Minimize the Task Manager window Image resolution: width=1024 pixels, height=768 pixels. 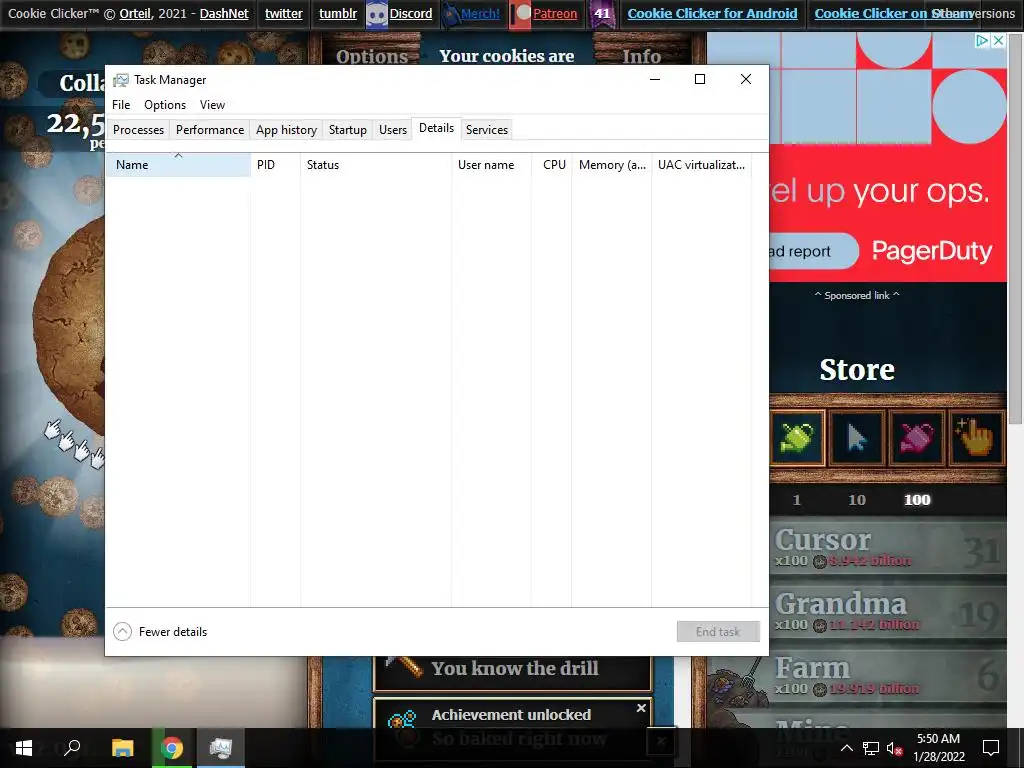(x=655, y=79)
